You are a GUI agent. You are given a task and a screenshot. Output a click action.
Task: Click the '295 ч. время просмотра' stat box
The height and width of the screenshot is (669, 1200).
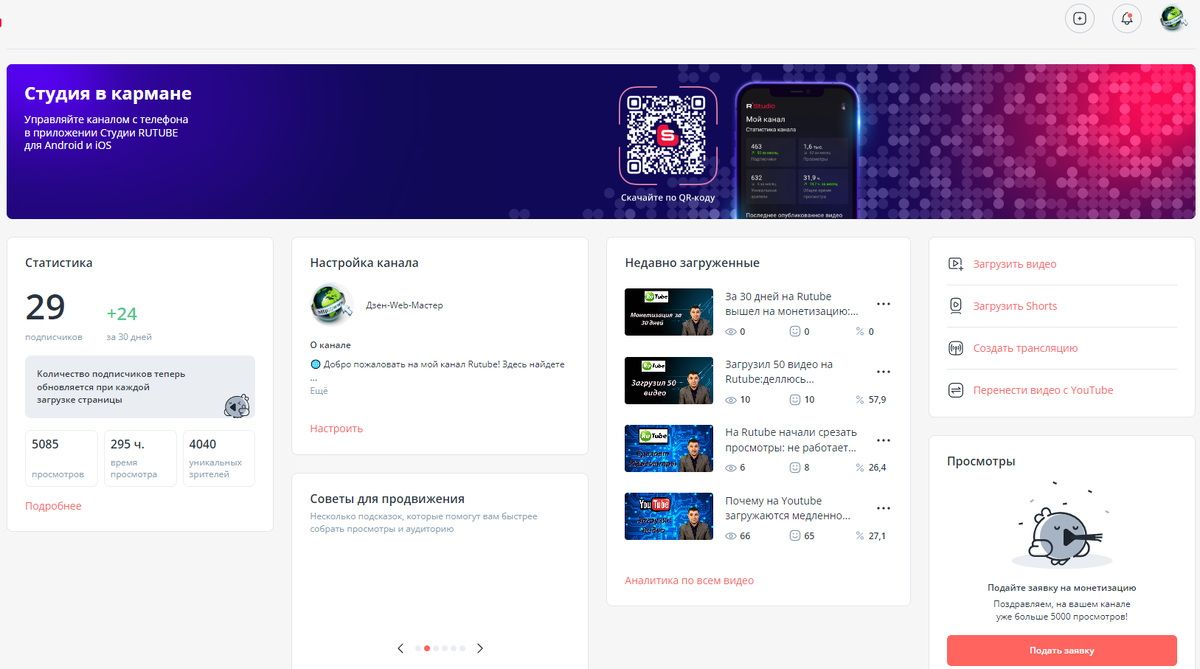[x=140, y=458]
